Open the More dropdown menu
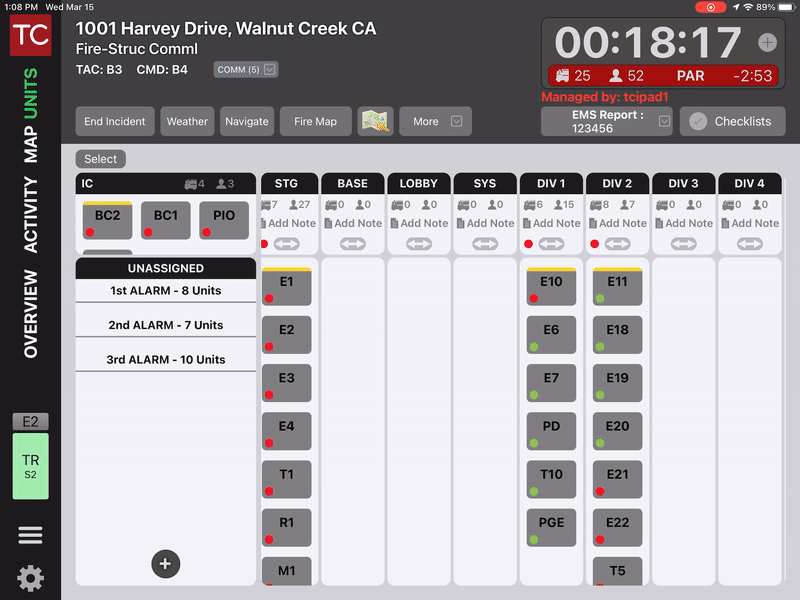The image size is (800, 600). pos(435,121)
